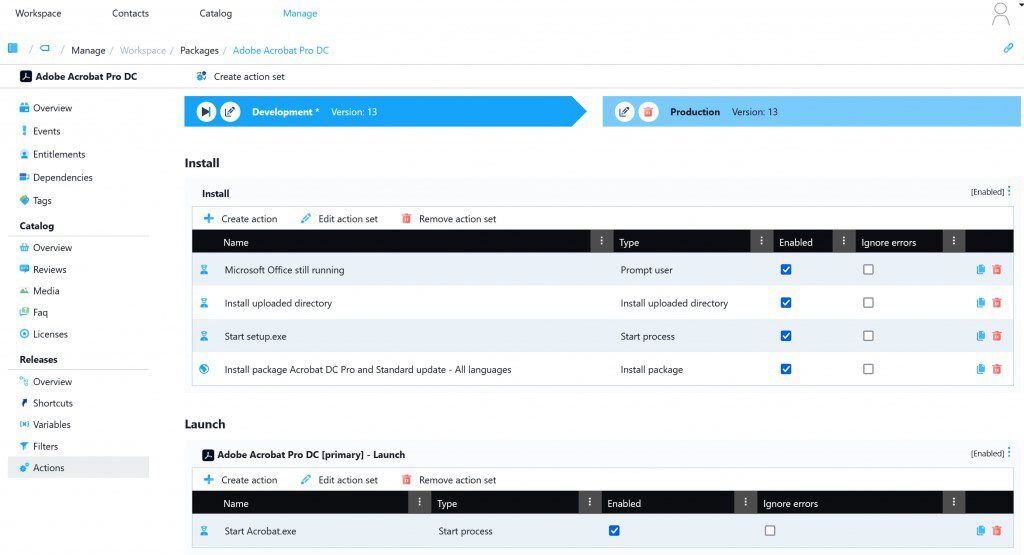
Task: Open Name column menu in Install table
Action: pyautogui.click(x=601, y=241)
